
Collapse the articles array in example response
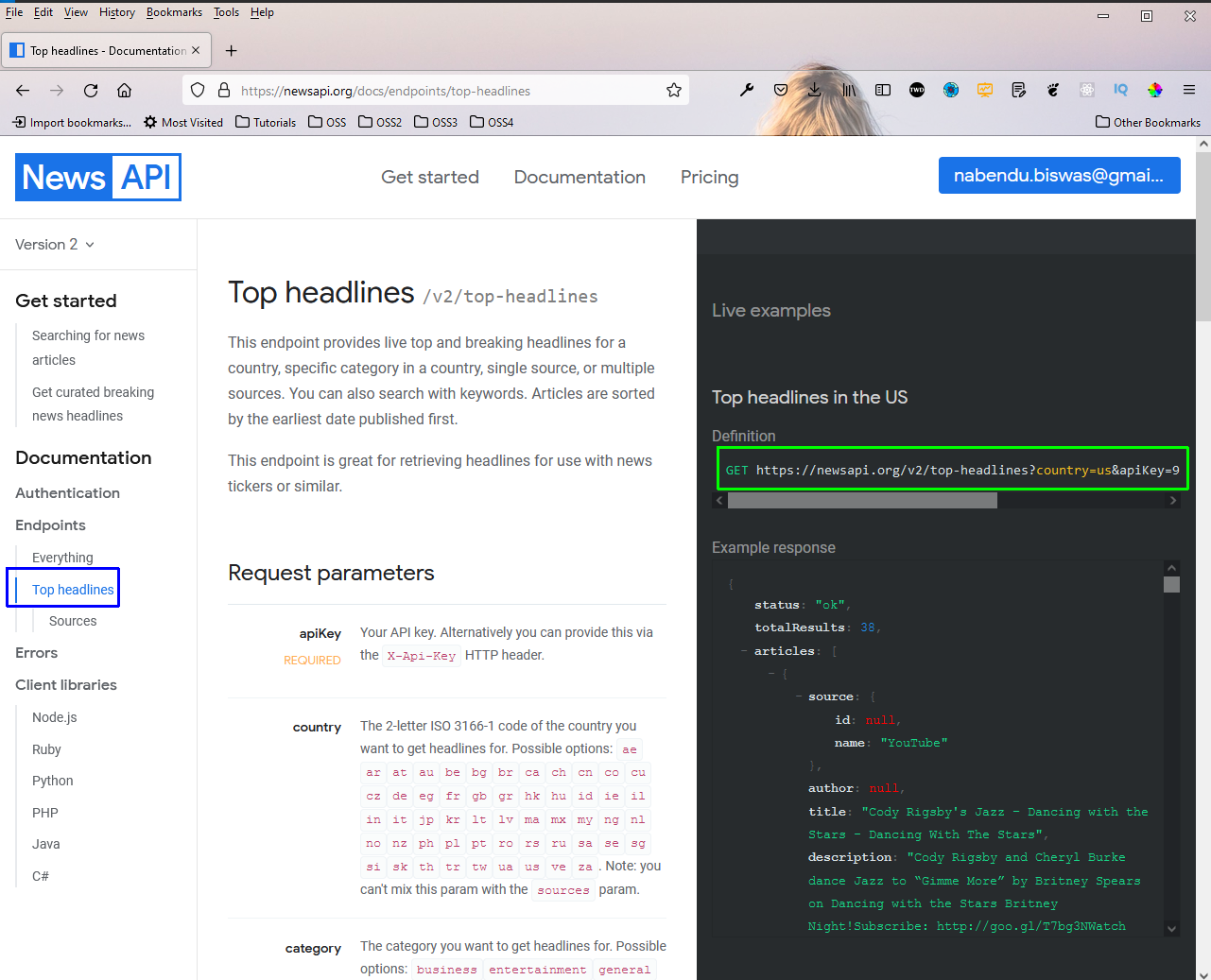[745, 651]
